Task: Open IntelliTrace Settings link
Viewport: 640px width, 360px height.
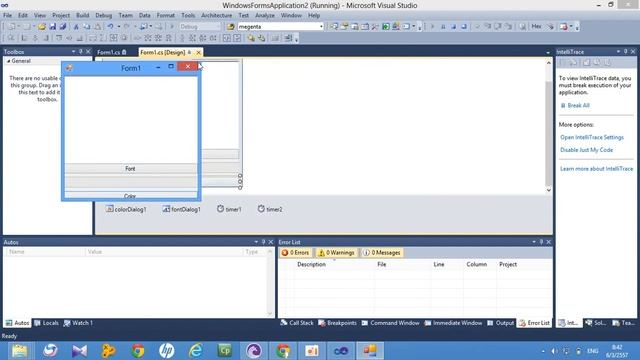Action: tap(592, 137)
